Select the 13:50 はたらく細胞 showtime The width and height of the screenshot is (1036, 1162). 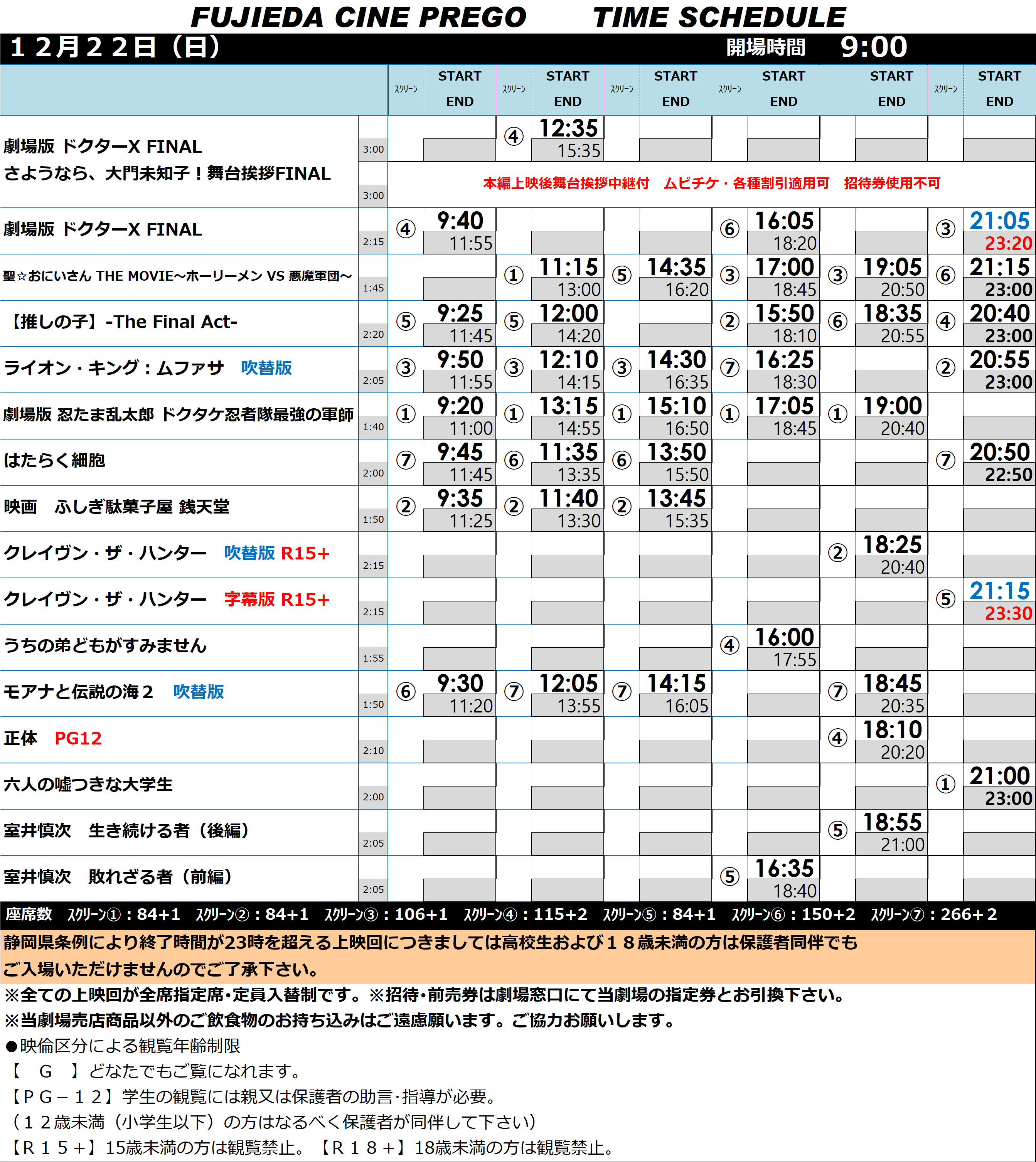click(x=676, y=452)
